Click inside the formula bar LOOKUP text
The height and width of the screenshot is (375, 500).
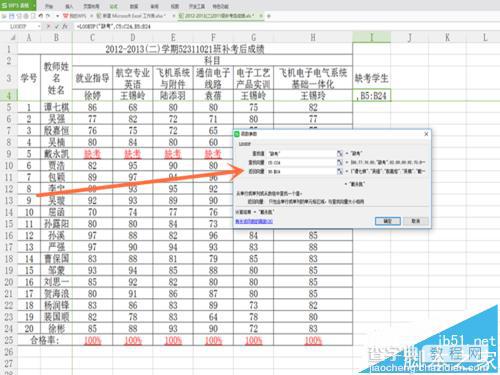[113, 26]
